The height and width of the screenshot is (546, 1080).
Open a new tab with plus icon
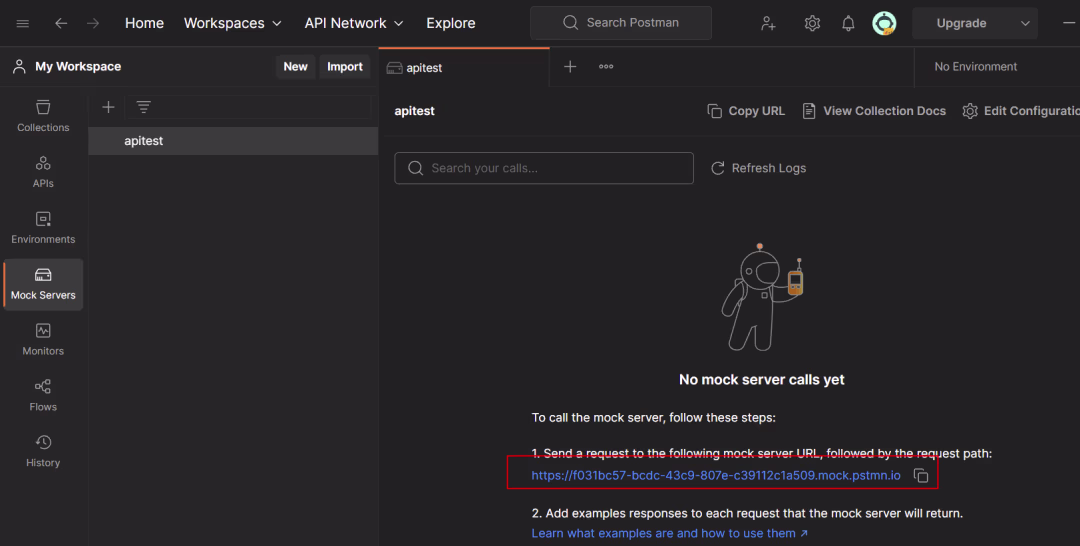[570, 67]
